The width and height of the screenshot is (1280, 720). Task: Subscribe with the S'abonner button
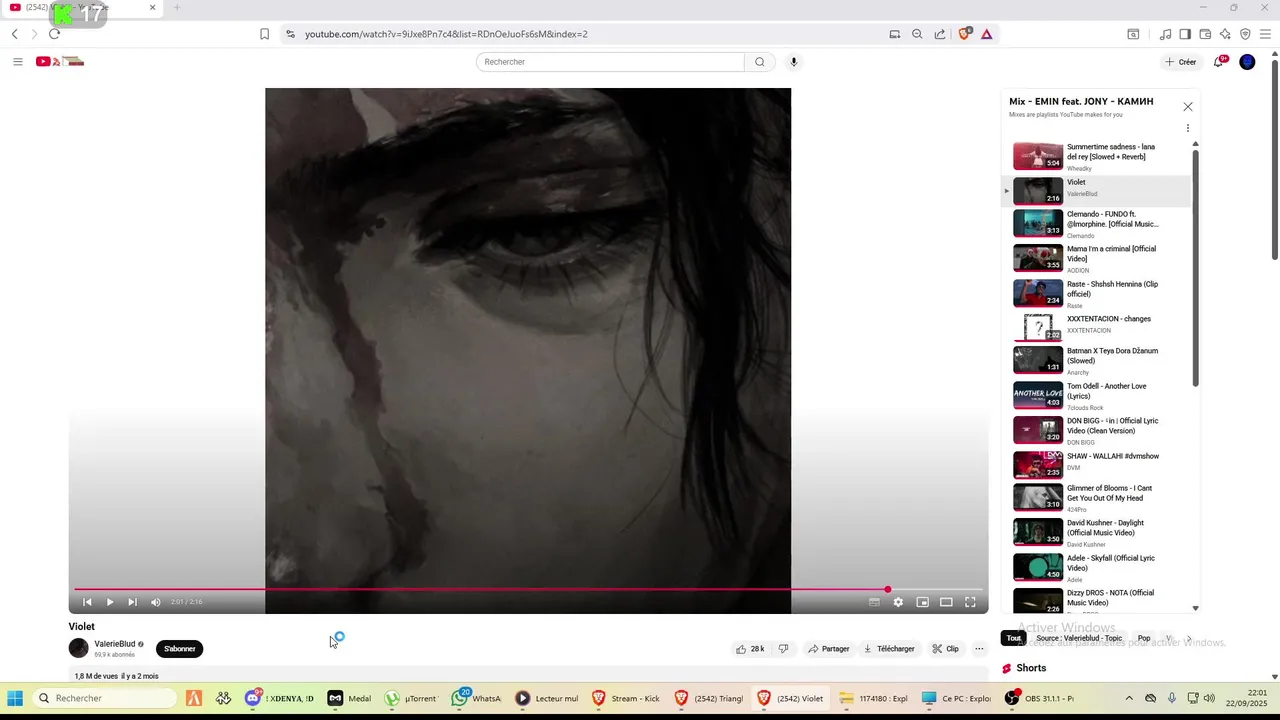[180, 649]
